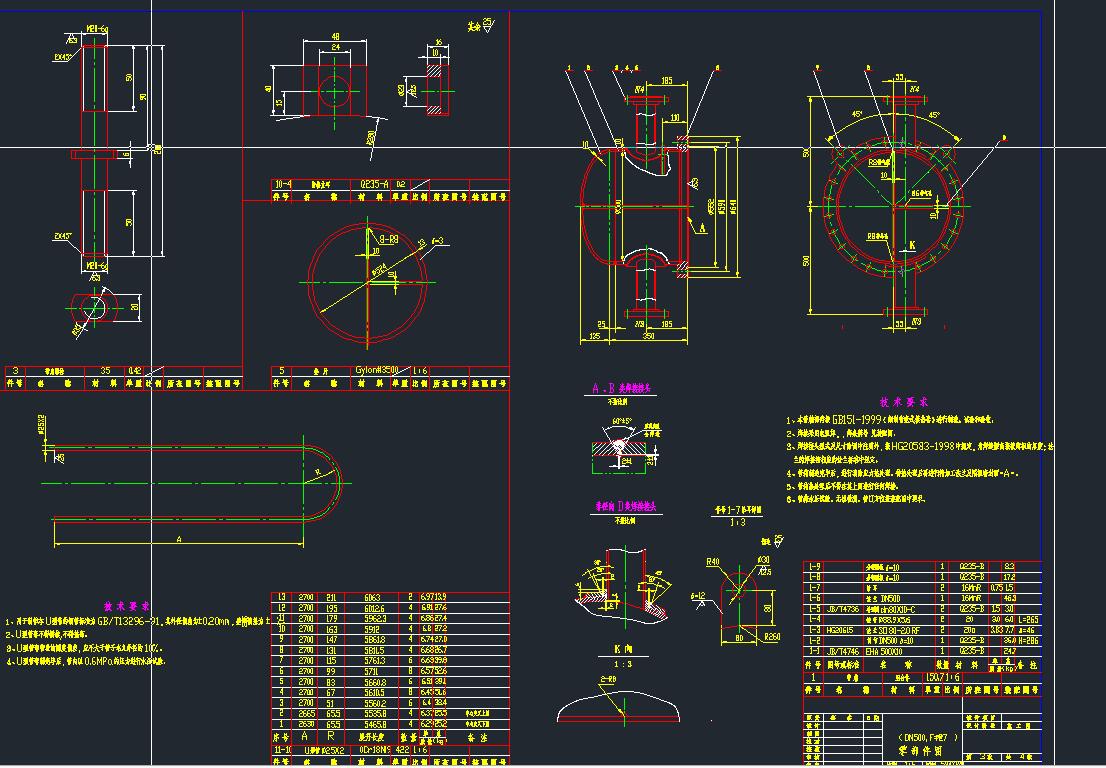Click the 6063 length cell in row 13
1106x768 pixels.
point(372,597)
